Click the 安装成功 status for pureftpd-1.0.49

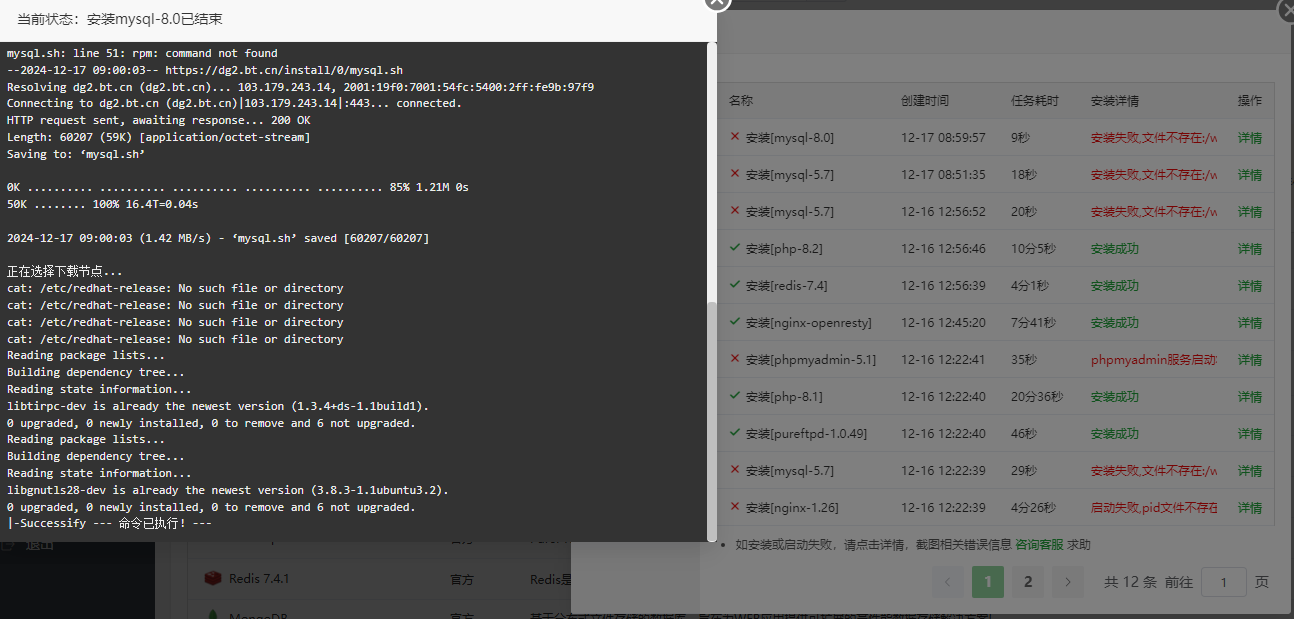coord(1115,434)
